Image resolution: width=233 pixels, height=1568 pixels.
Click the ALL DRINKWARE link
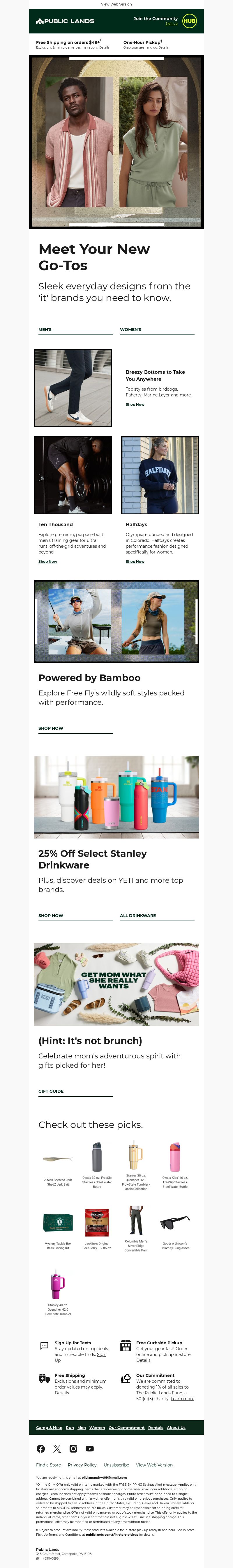tap(138, 916)
